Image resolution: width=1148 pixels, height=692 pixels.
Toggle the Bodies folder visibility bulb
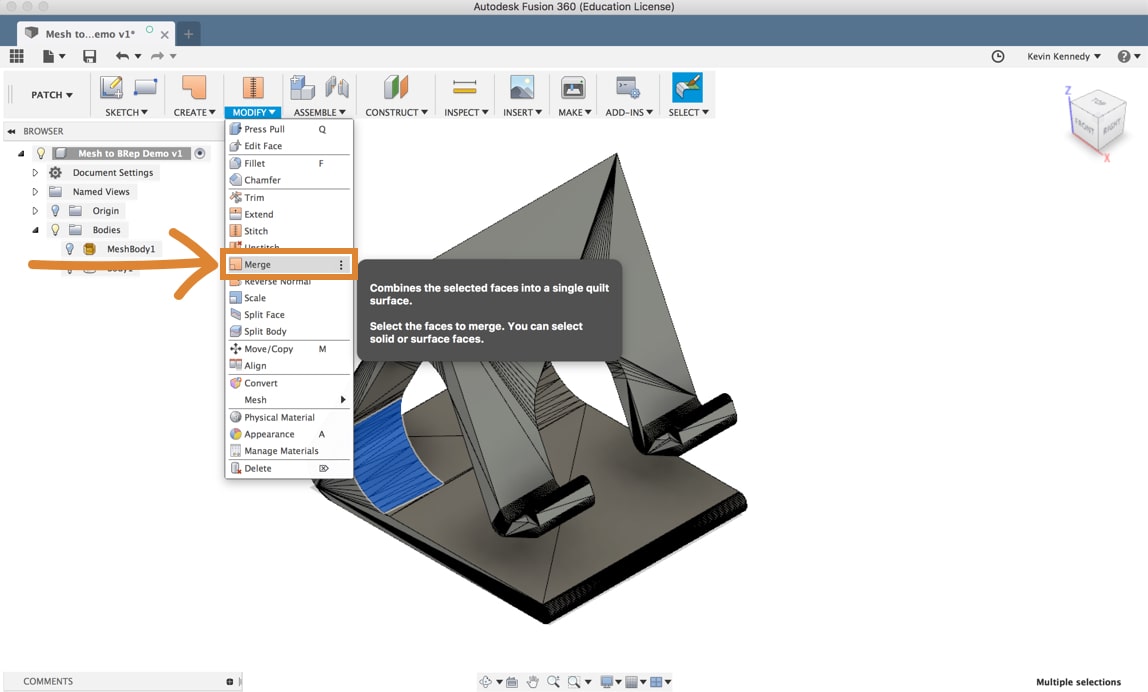(55, 229)
